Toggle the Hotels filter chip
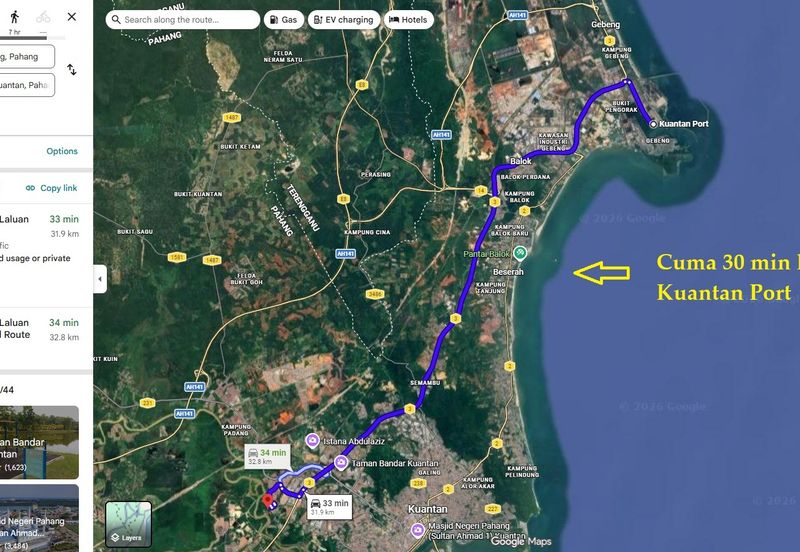Image resolution: width=800 pixels, height=552 pixels. coord(408,19)
